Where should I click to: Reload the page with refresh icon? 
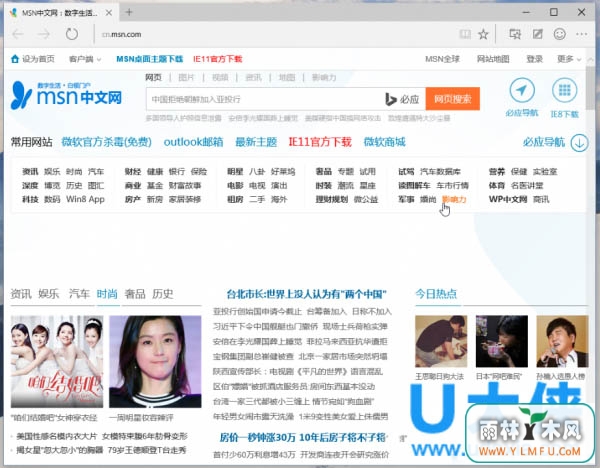point(72,34)
